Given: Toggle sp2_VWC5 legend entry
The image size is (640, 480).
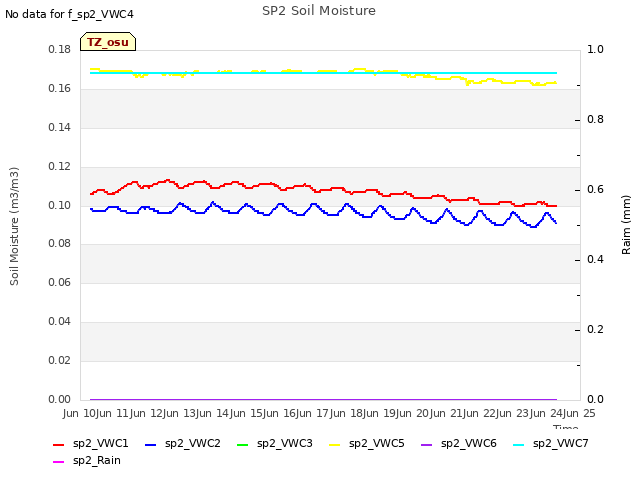Looking at the screenshot, I should coord(367,443).
